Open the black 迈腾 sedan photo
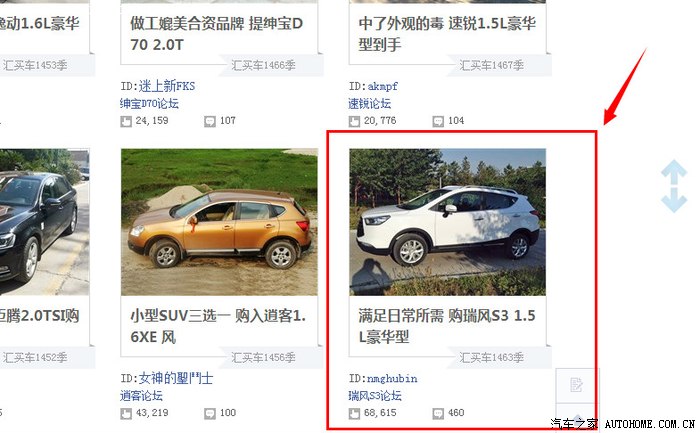 pos(45,222)
